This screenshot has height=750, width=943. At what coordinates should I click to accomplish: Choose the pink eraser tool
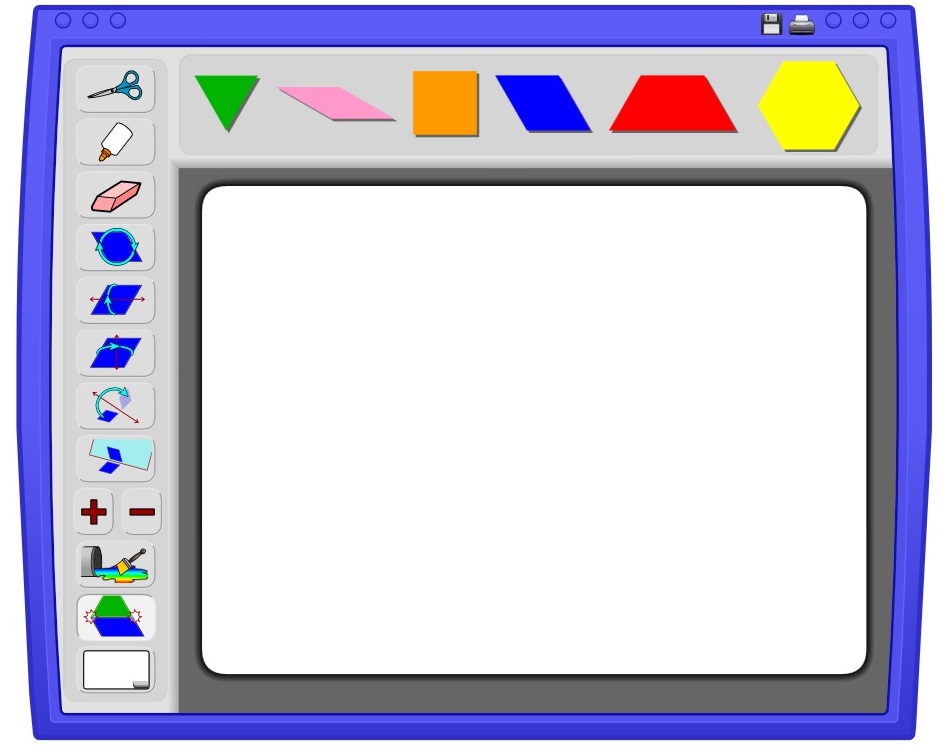click(x=115, y=195)
